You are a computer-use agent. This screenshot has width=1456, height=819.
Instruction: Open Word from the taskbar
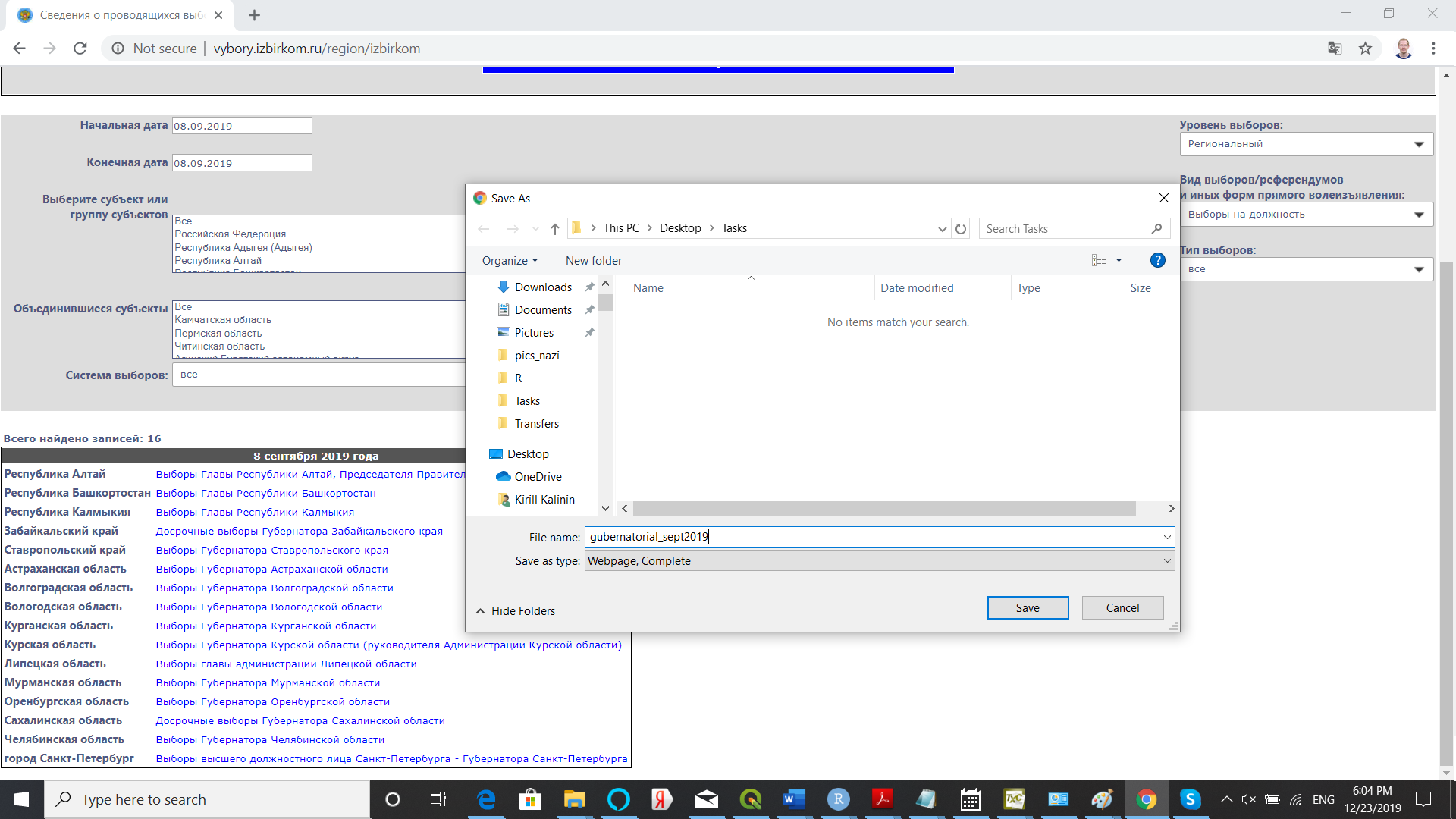coord(794,799)
